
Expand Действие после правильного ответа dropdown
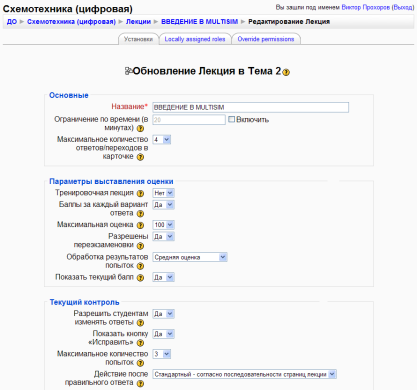click(245, 374)
